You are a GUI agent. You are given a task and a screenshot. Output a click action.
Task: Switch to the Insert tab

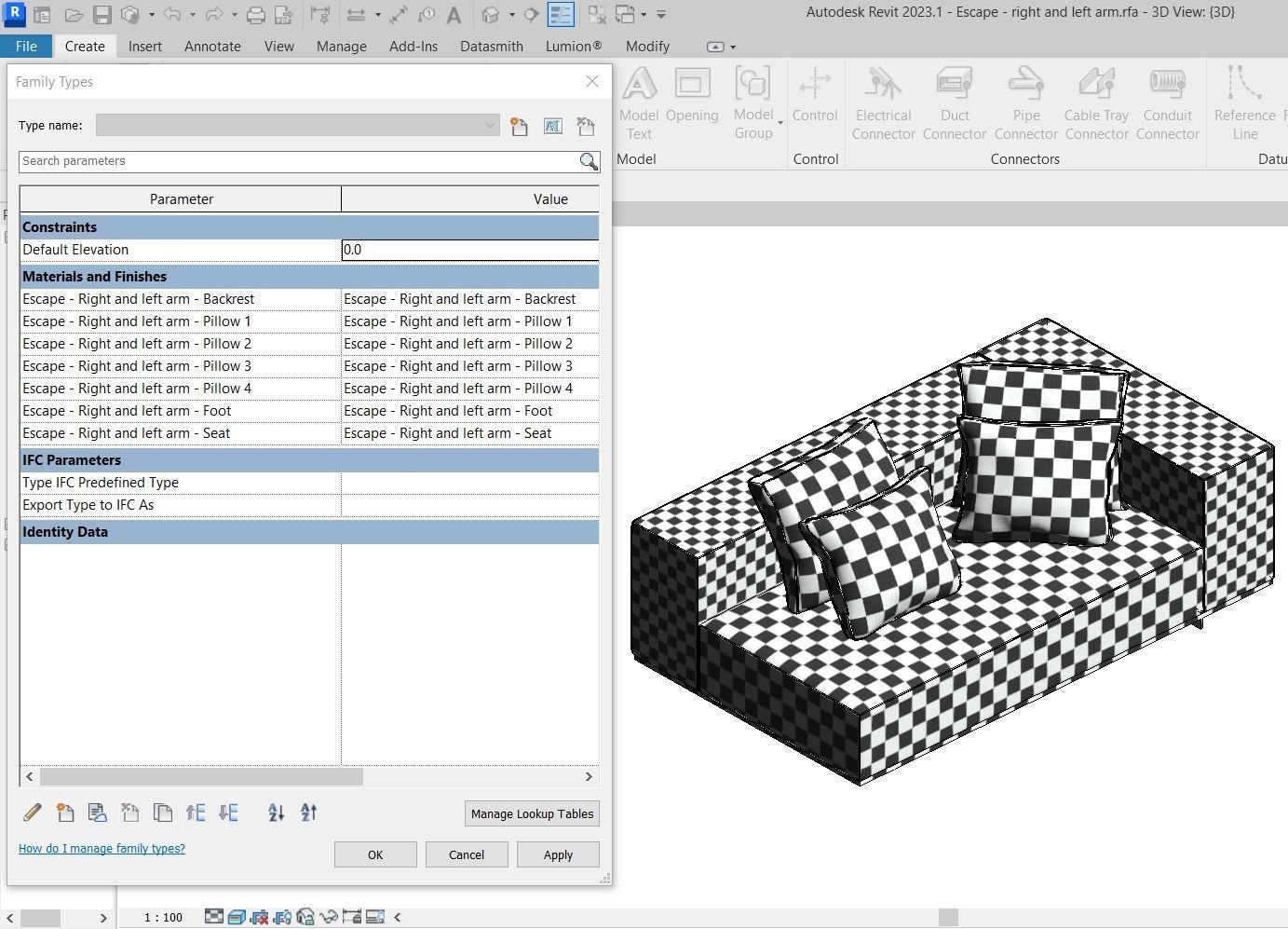pos(144,47)
